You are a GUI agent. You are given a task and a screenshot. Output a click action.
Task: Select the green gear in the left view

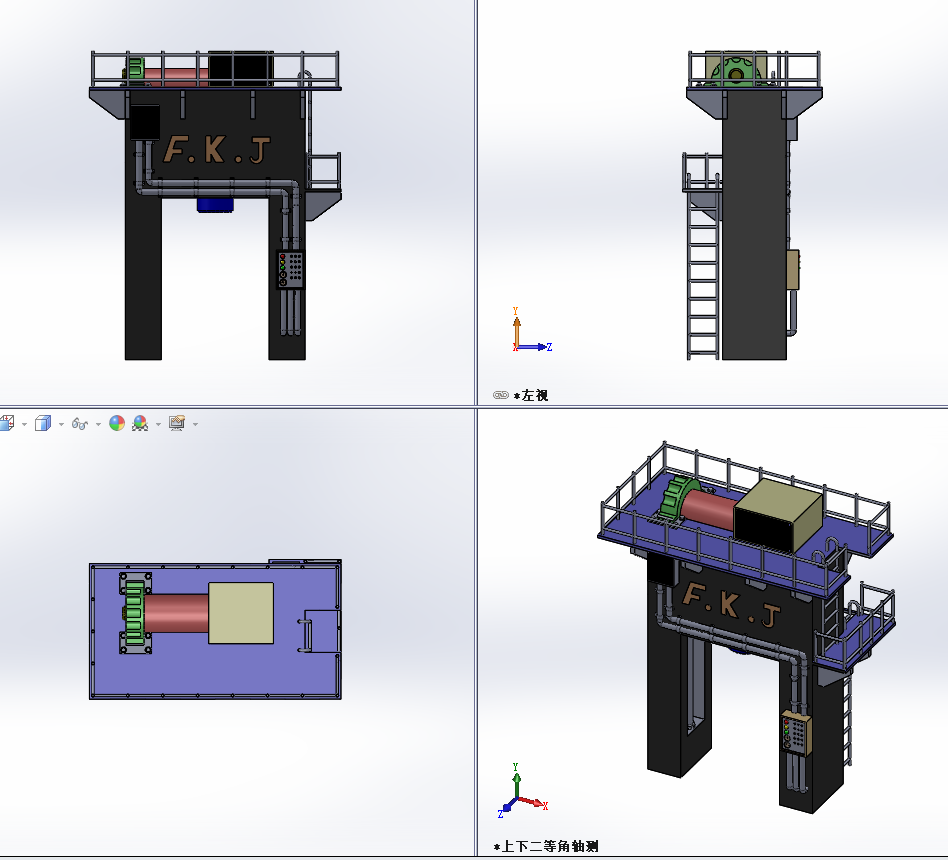[735, 71]
